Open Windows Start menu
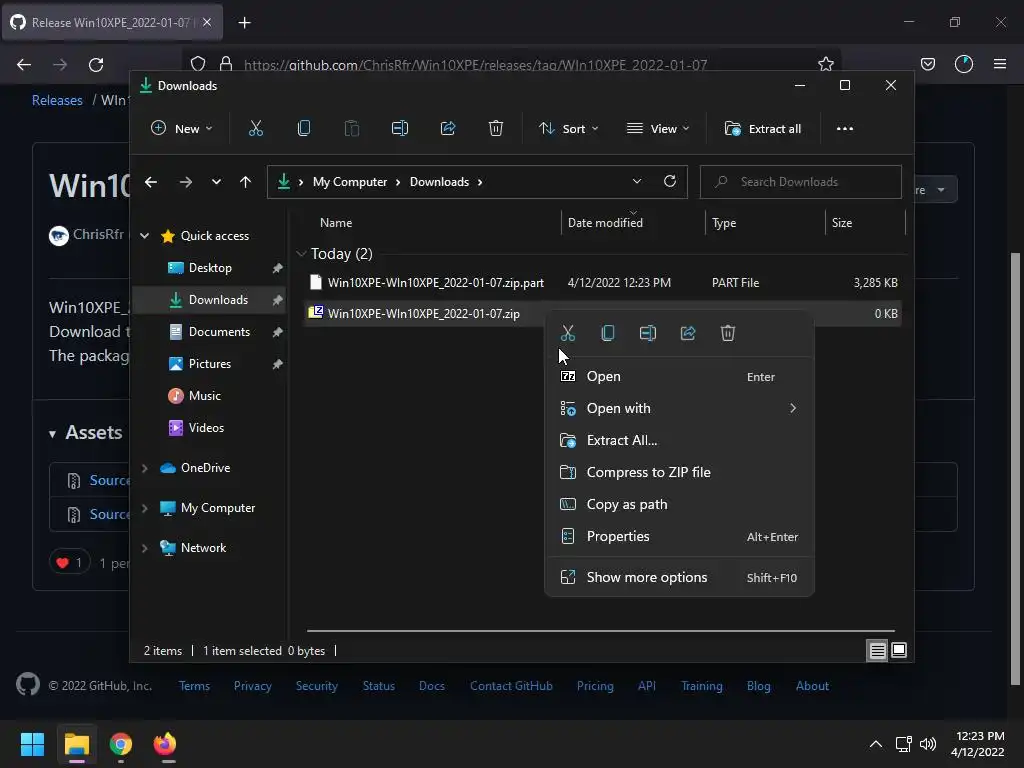This screenshot has width=1024, height=768. click(32, 744)
